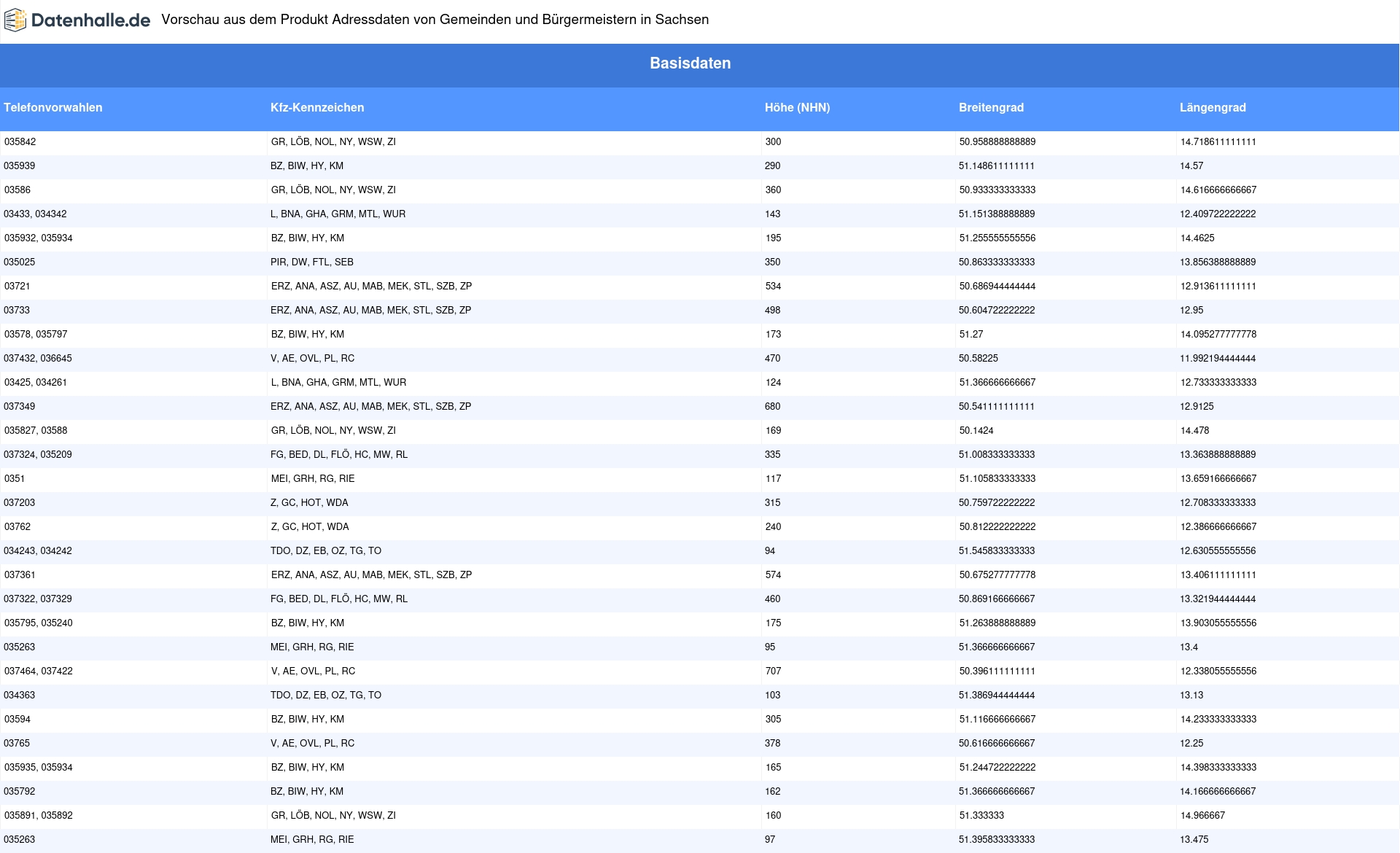Click the cell '035795, 035240'
Viewport: 1400px width, 853px height.
click(x=38, y=623)
